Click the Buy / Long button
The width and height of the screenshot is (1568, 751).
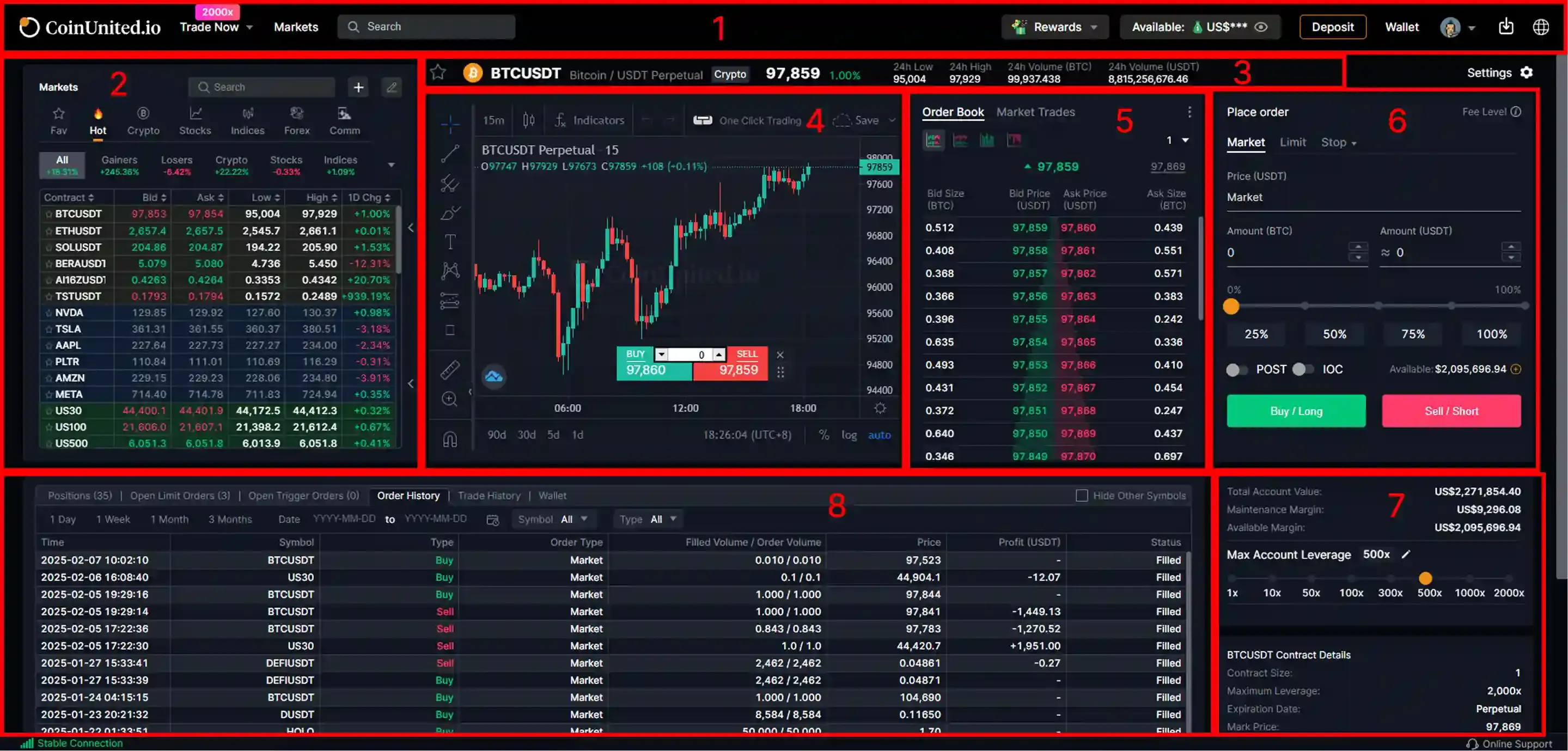[1296, 411]
